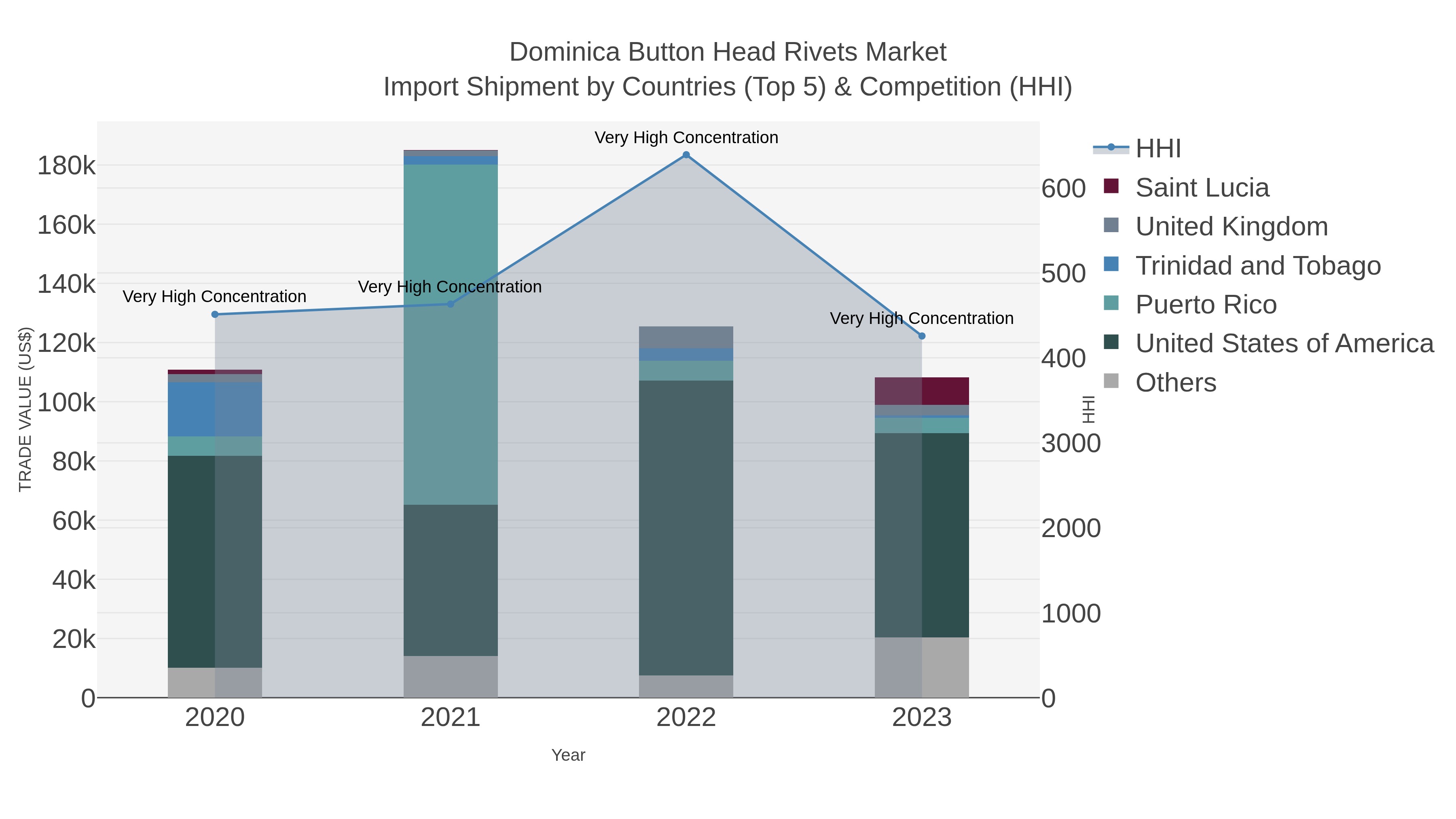Click the 2023 Saint Lucia bar segment

click(922, 391)
